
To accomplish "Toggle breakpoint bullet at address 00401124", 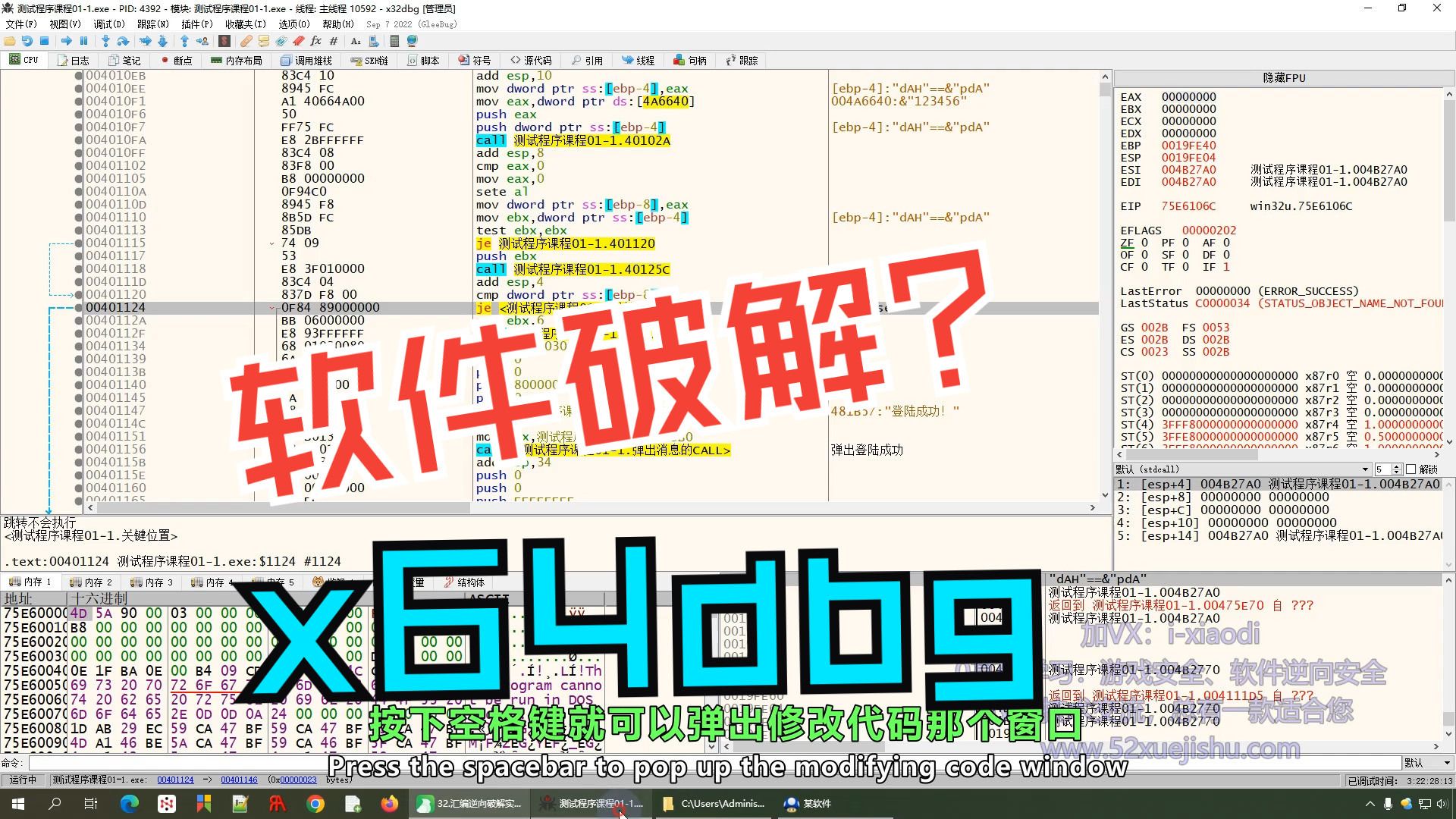I will [79, 308].
